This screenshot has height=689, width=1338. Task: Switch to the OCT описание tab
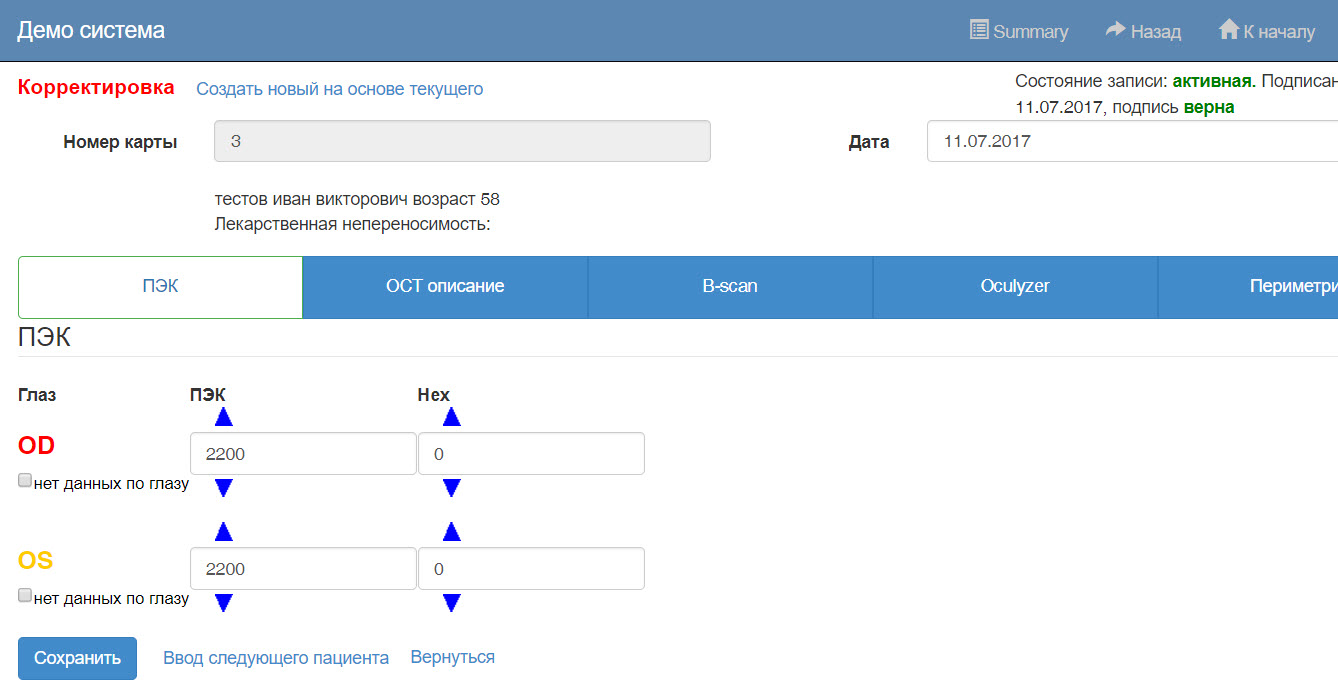click(x=445, y=287)
